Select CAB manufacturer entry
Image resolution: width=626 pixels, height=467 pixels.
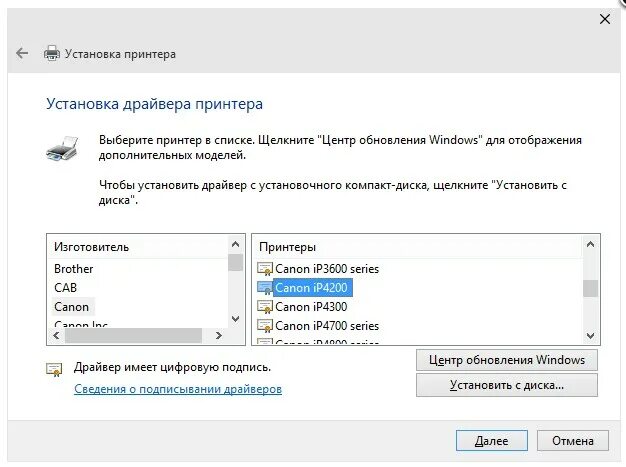(x=66, y=288)
